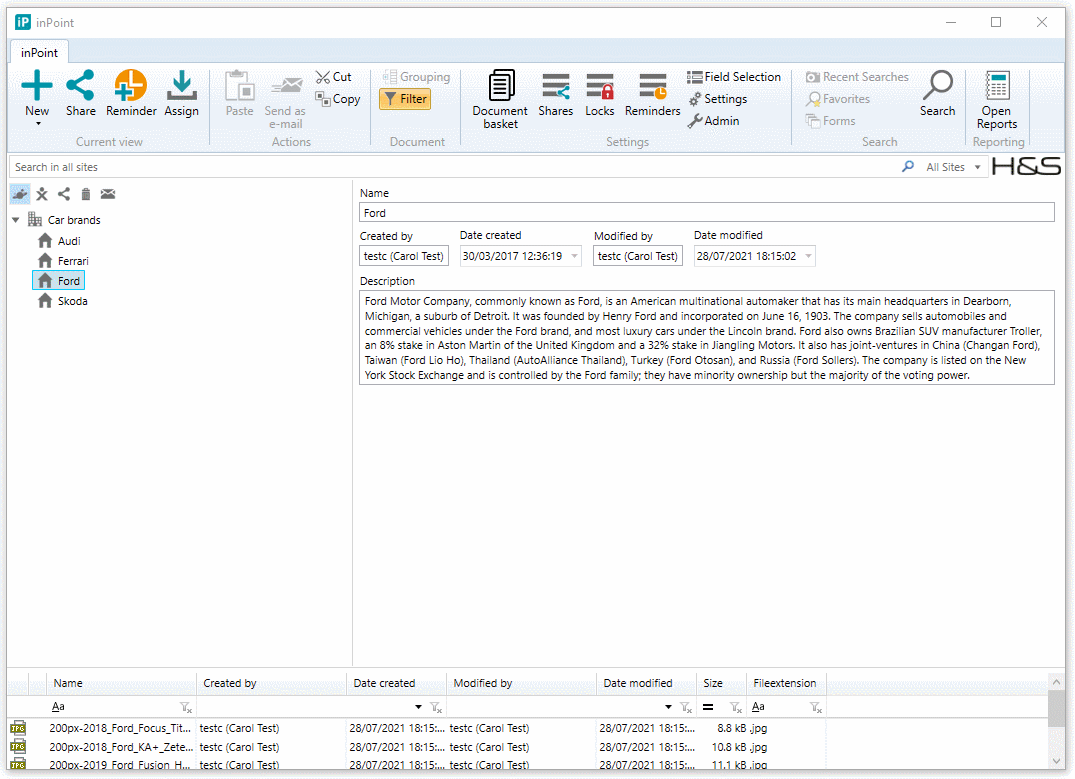
Task: Toggle the planet icon view in tree toolbar
Action: (x=20, y=194)
